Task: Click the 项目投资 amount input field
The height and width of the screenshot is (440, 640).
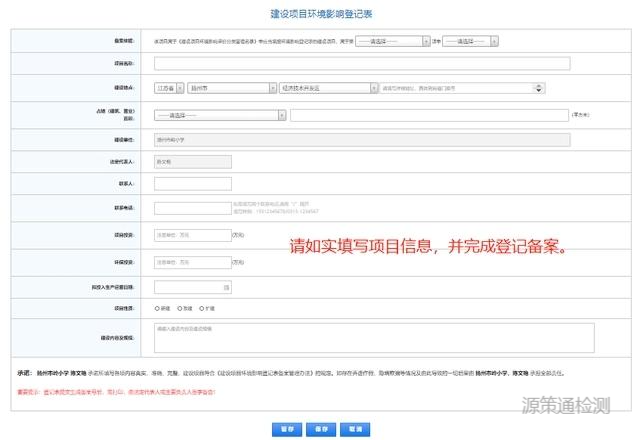Action: point(192,236)
